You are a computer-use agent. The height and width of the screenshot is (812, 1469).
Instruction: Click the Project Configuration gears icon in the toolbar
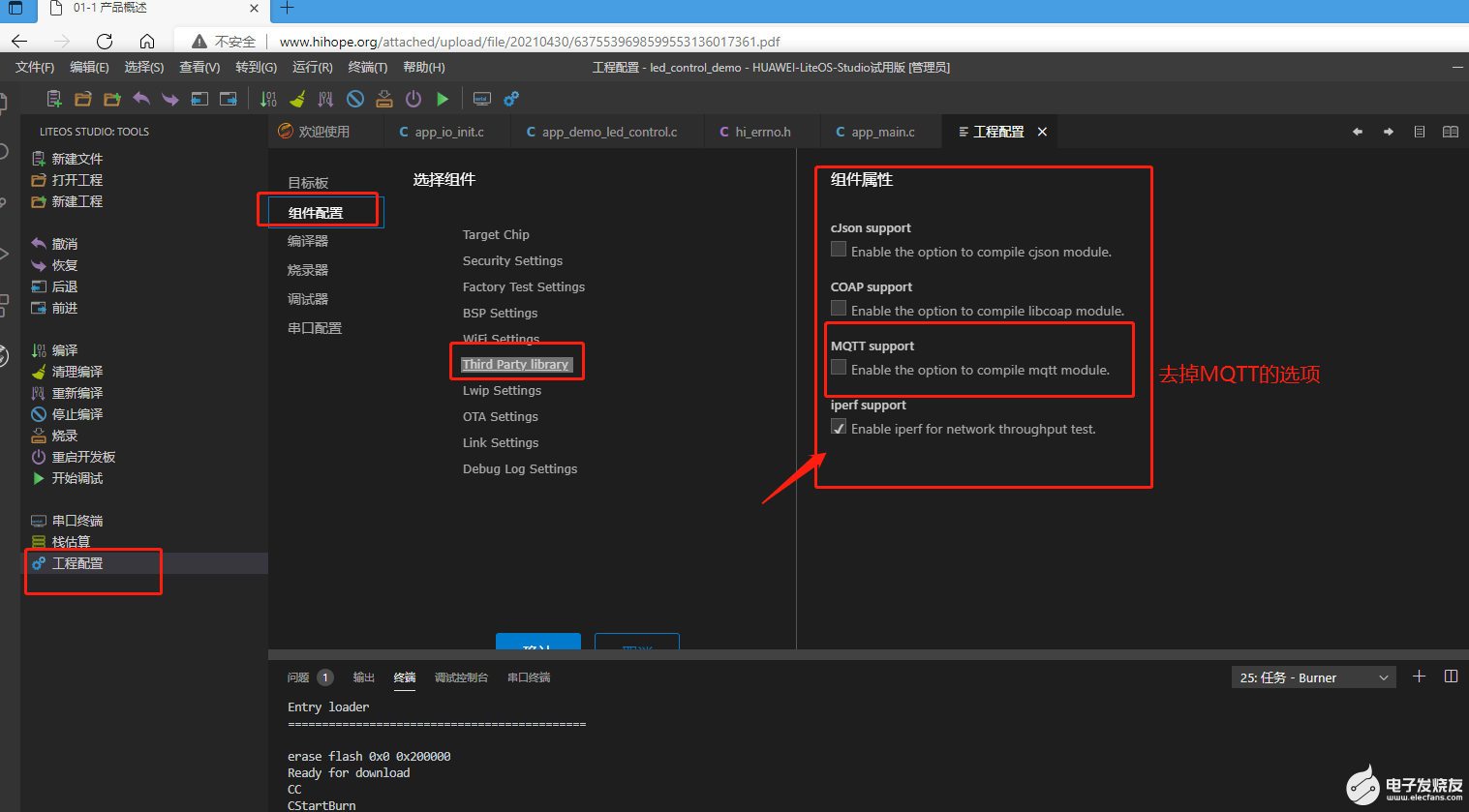click(511, 99)
